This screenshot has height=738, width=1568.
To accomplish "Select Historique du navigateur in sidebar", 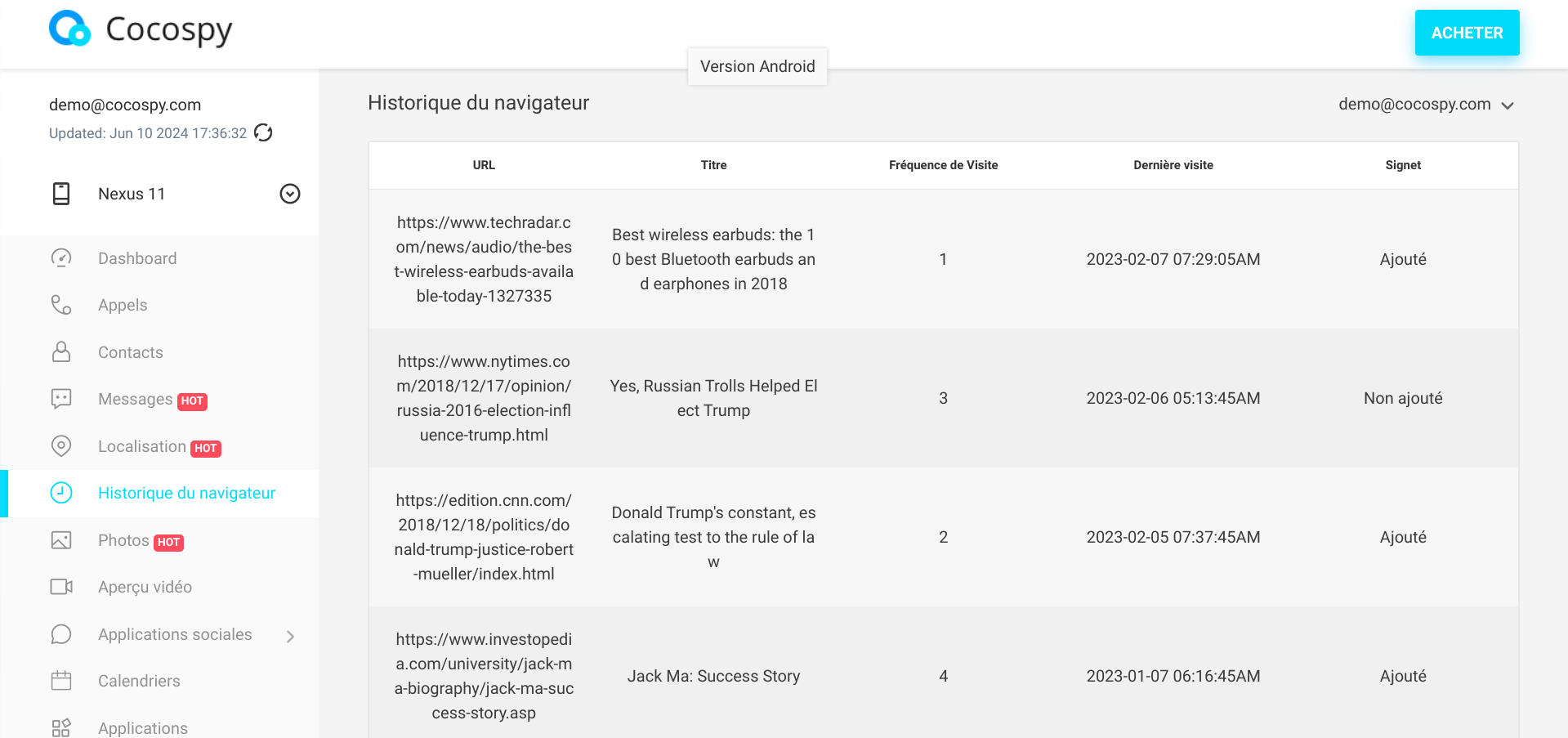I will tap(186, 493).
